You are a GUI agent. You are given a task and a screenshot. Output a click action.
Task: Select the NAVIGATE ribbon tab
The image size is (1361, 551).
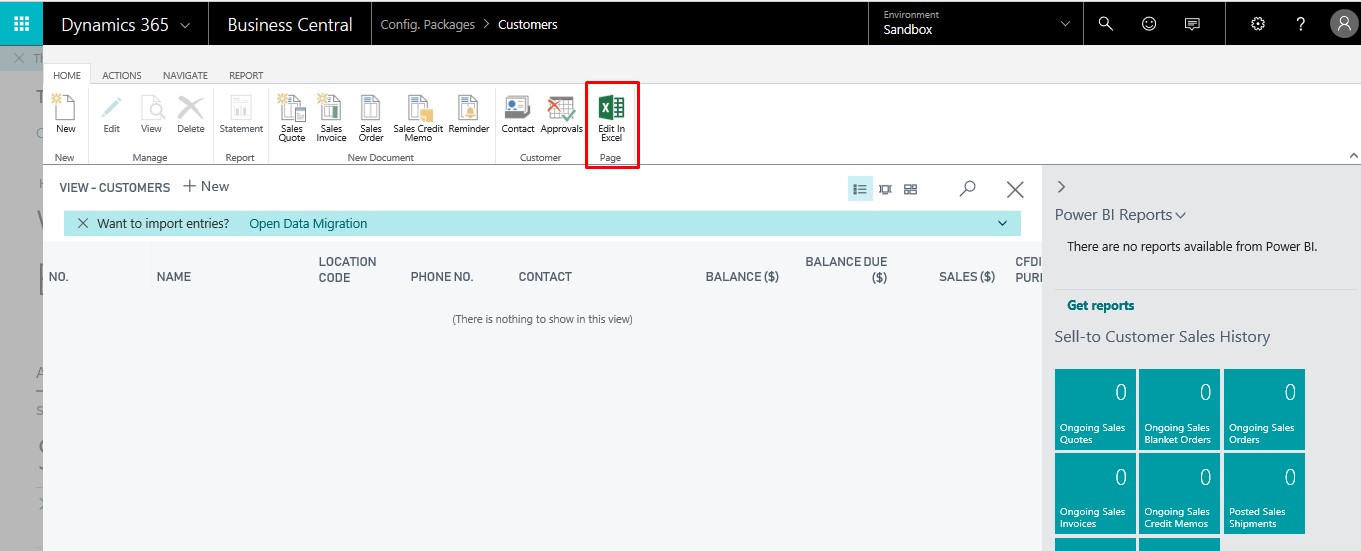[x=185, y=75]
